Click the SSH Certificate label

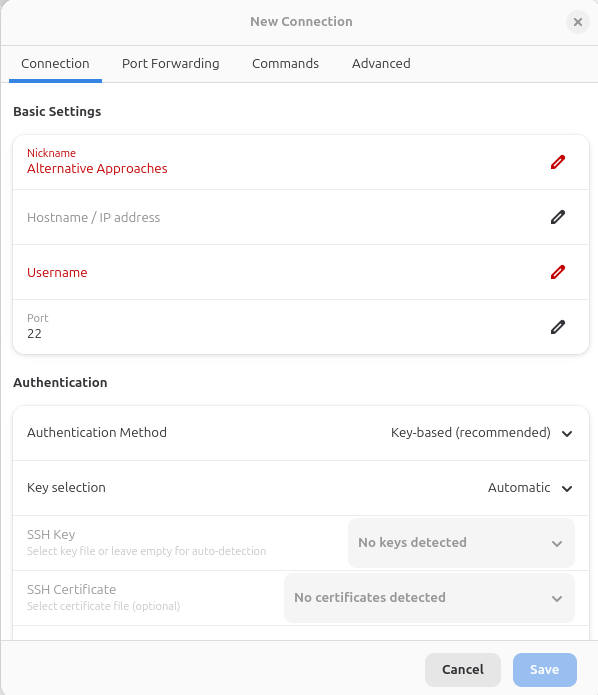coord(71,590)
